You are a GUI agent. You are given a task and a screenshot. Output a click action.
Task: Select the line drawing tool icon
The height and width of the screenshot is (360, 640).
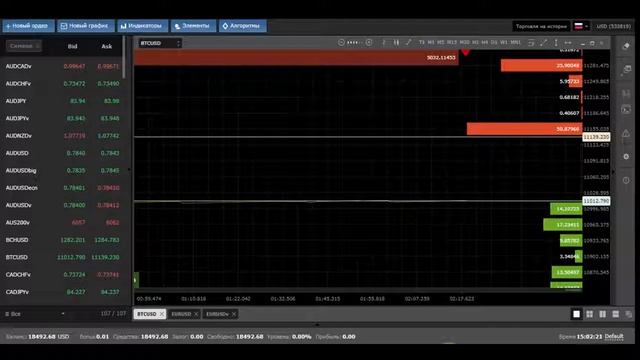pyautogui.click(x=408, y=42)
